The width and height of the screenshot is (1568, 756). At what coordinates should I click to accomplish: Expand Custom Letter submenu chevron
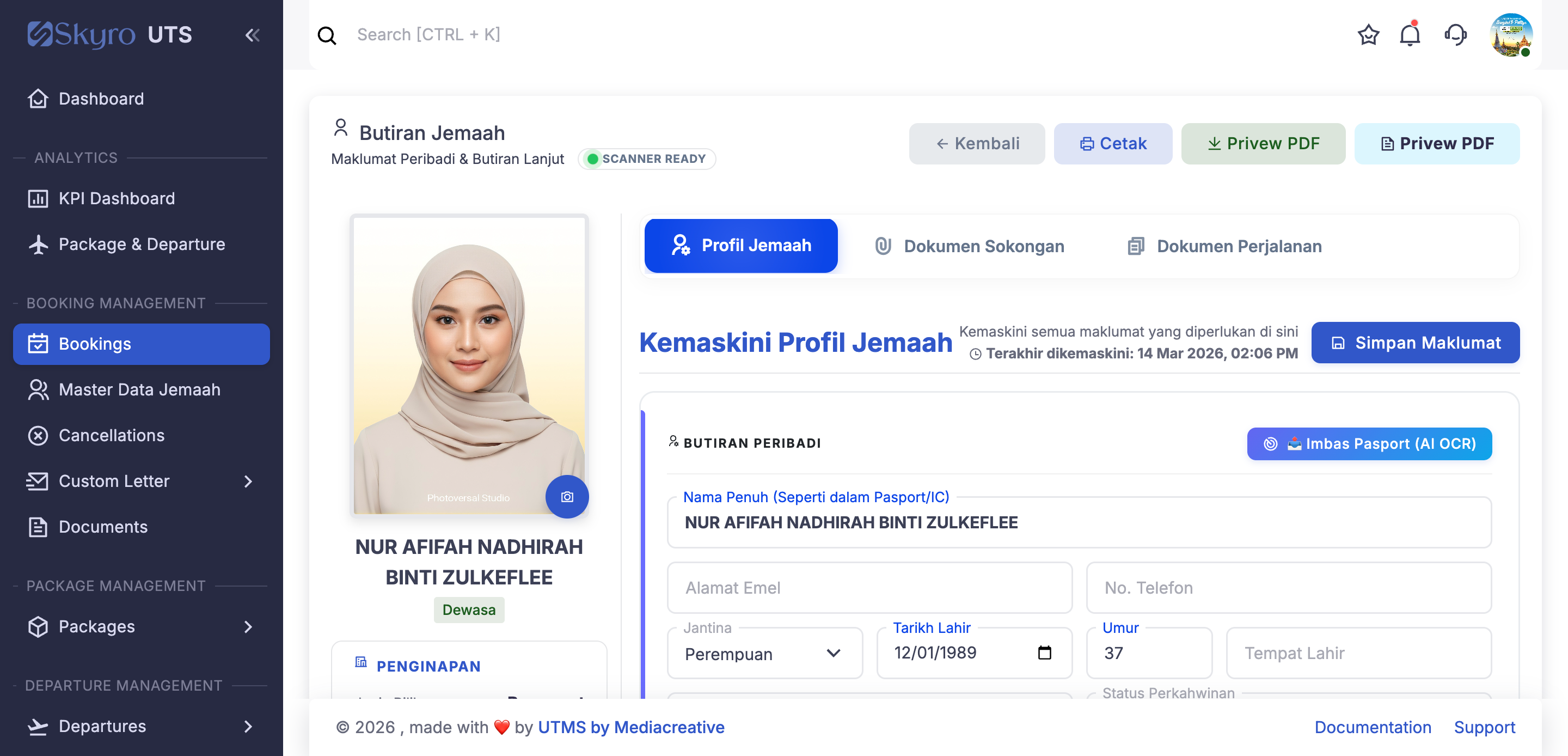(x=248, y=481)
